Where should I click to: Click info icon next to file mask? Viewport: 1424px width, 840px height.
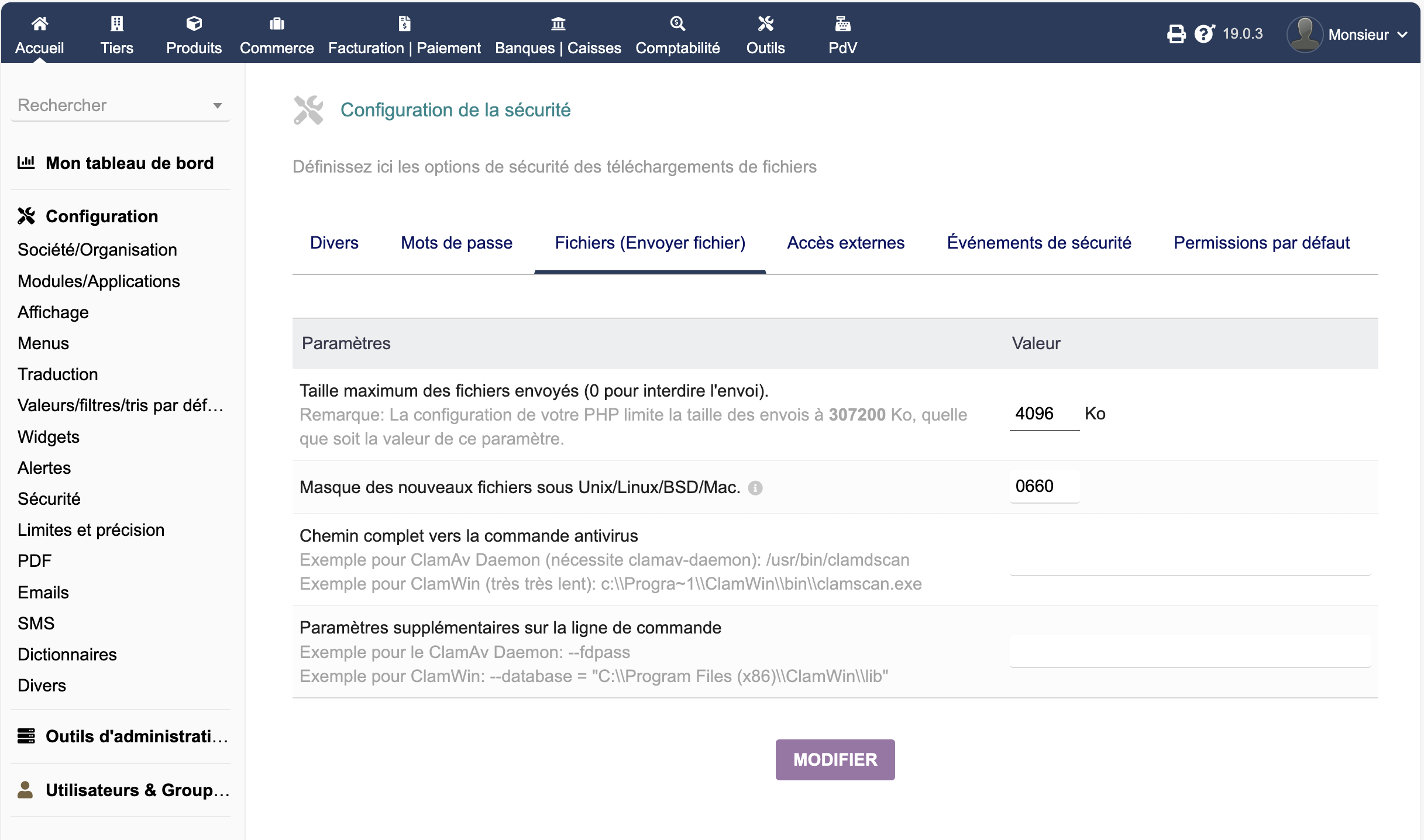[x=755, y=488]
